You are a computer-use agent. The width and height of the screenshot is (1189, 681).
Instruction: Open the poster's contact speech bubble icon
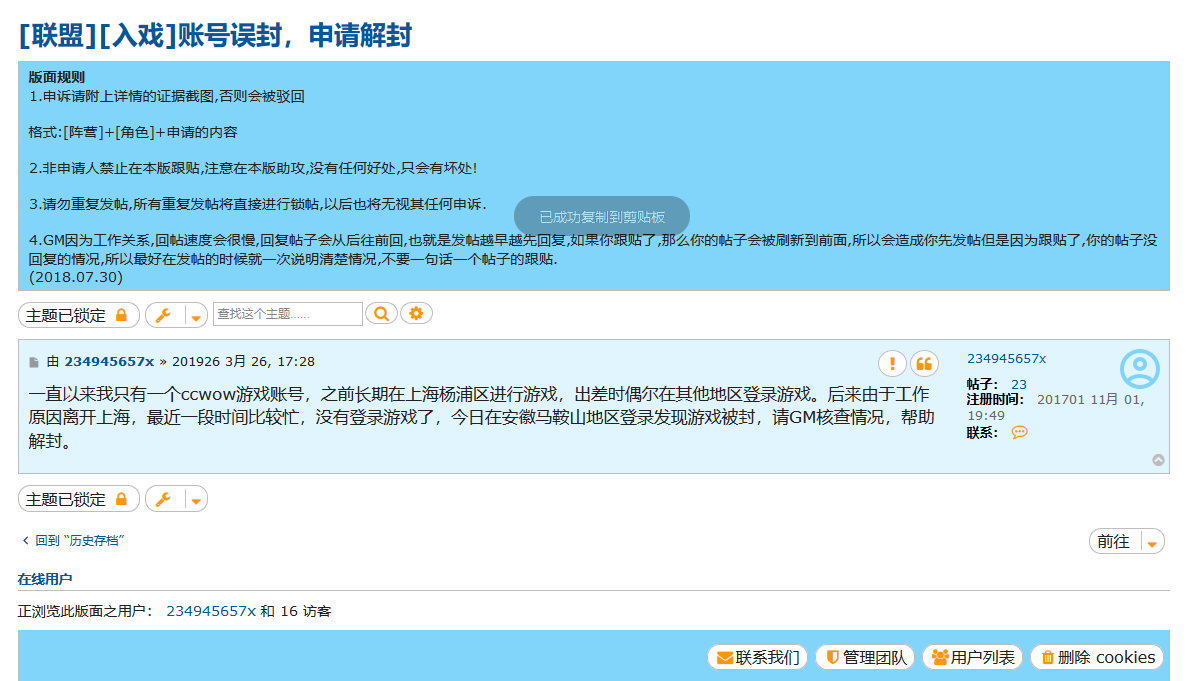[1019, 433]
